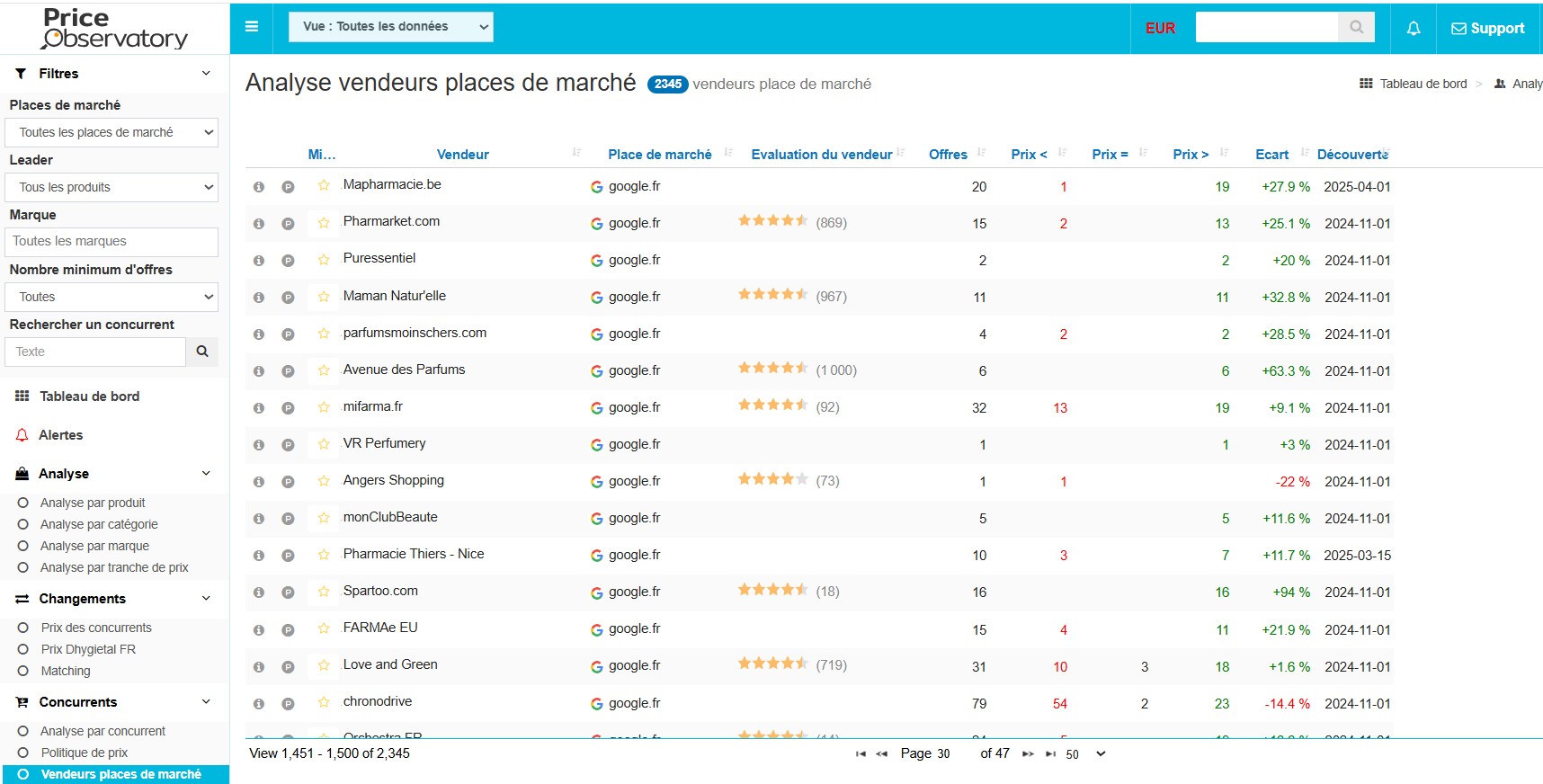Click the Price Observatory logo
Image resolution: width=1543 pixels, height=784 pixels.
coord(114,28)
